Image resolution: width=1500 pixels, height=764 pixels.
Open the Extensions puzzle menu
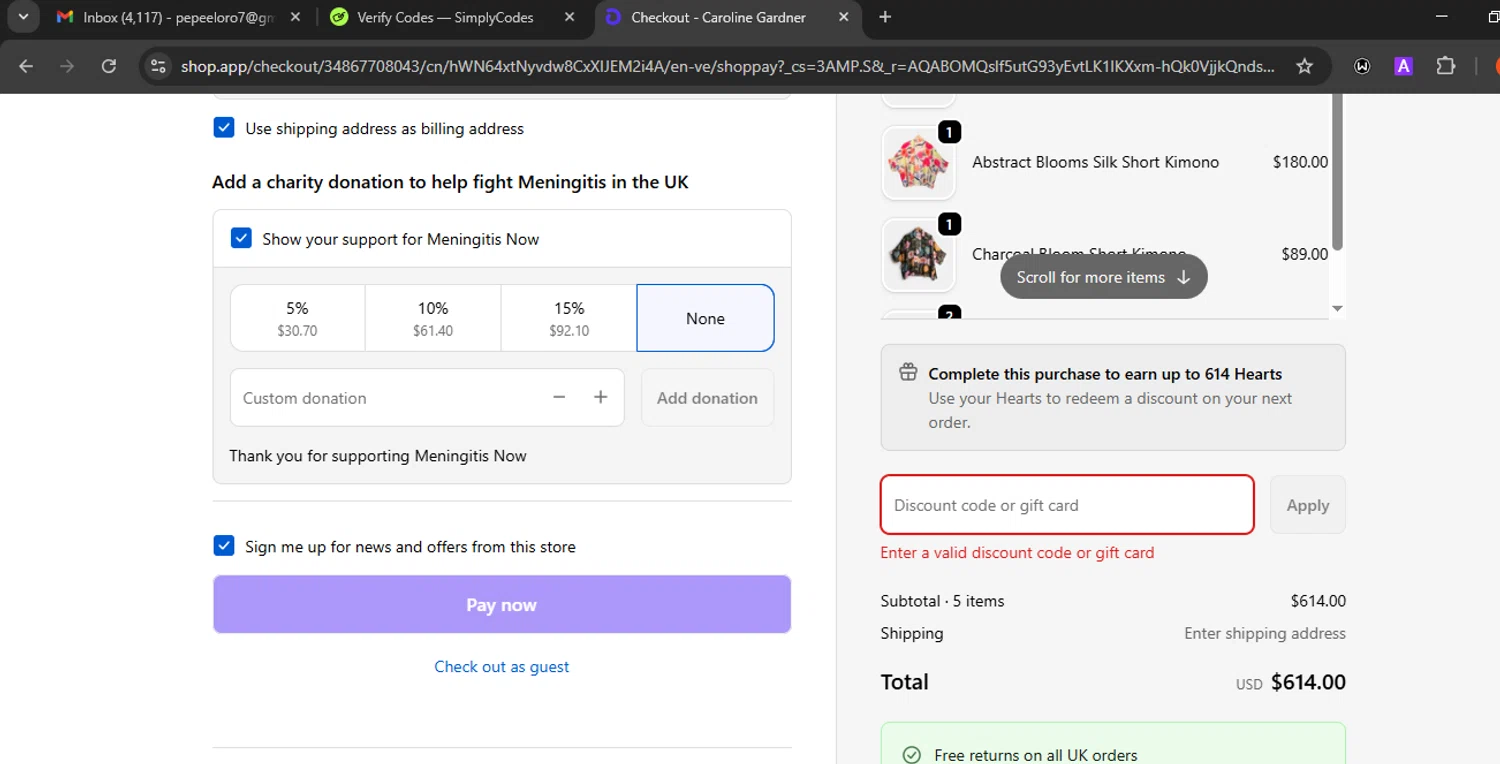[1446, 66]
